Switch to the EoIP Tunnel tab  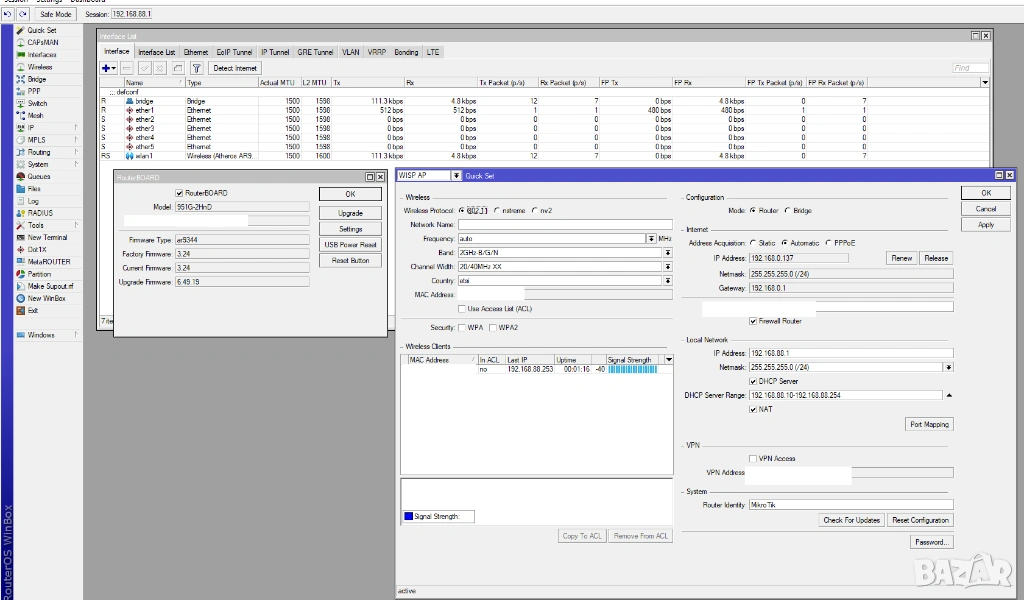click(x=235, y=52)
